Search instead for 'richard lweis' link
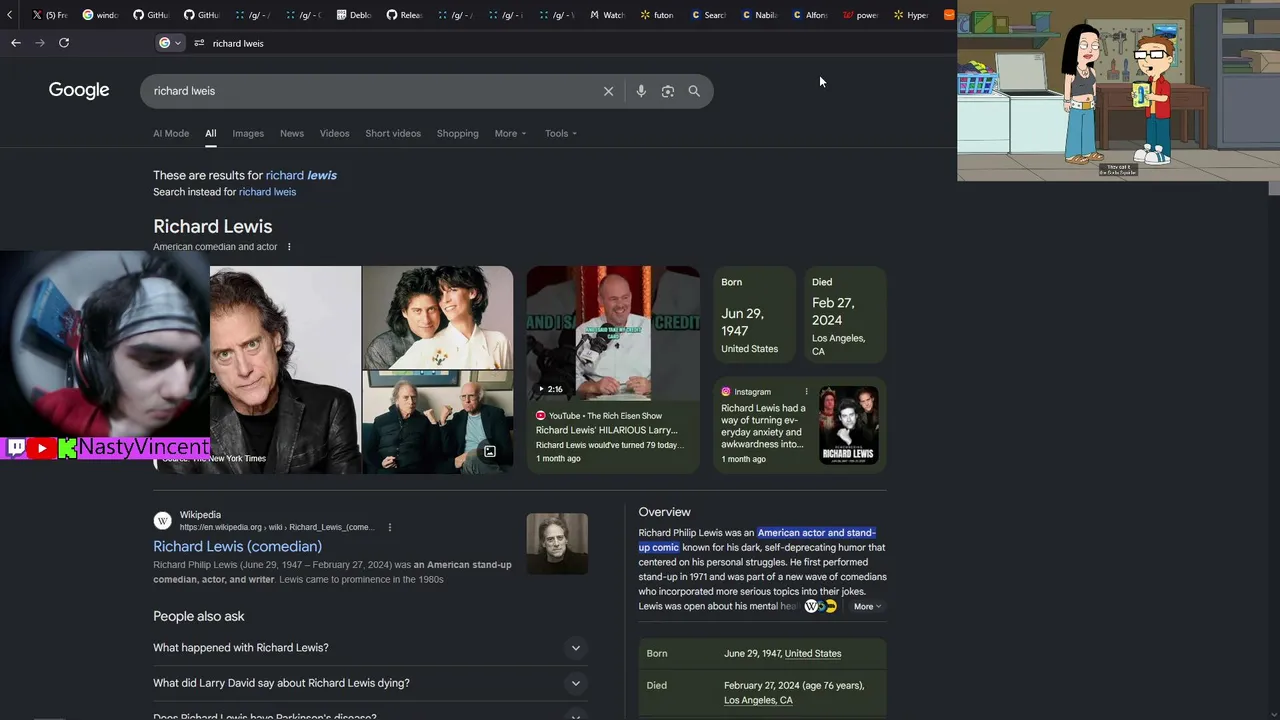Viewport: 1280px width, 720px height. tap(267, 192)
